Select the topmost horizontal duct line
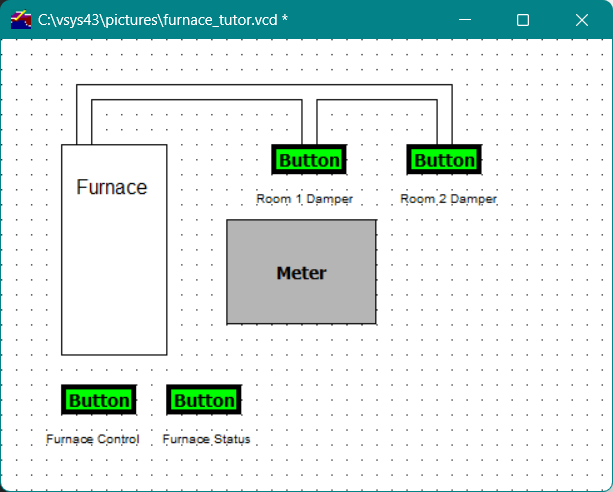 (260, 85)
